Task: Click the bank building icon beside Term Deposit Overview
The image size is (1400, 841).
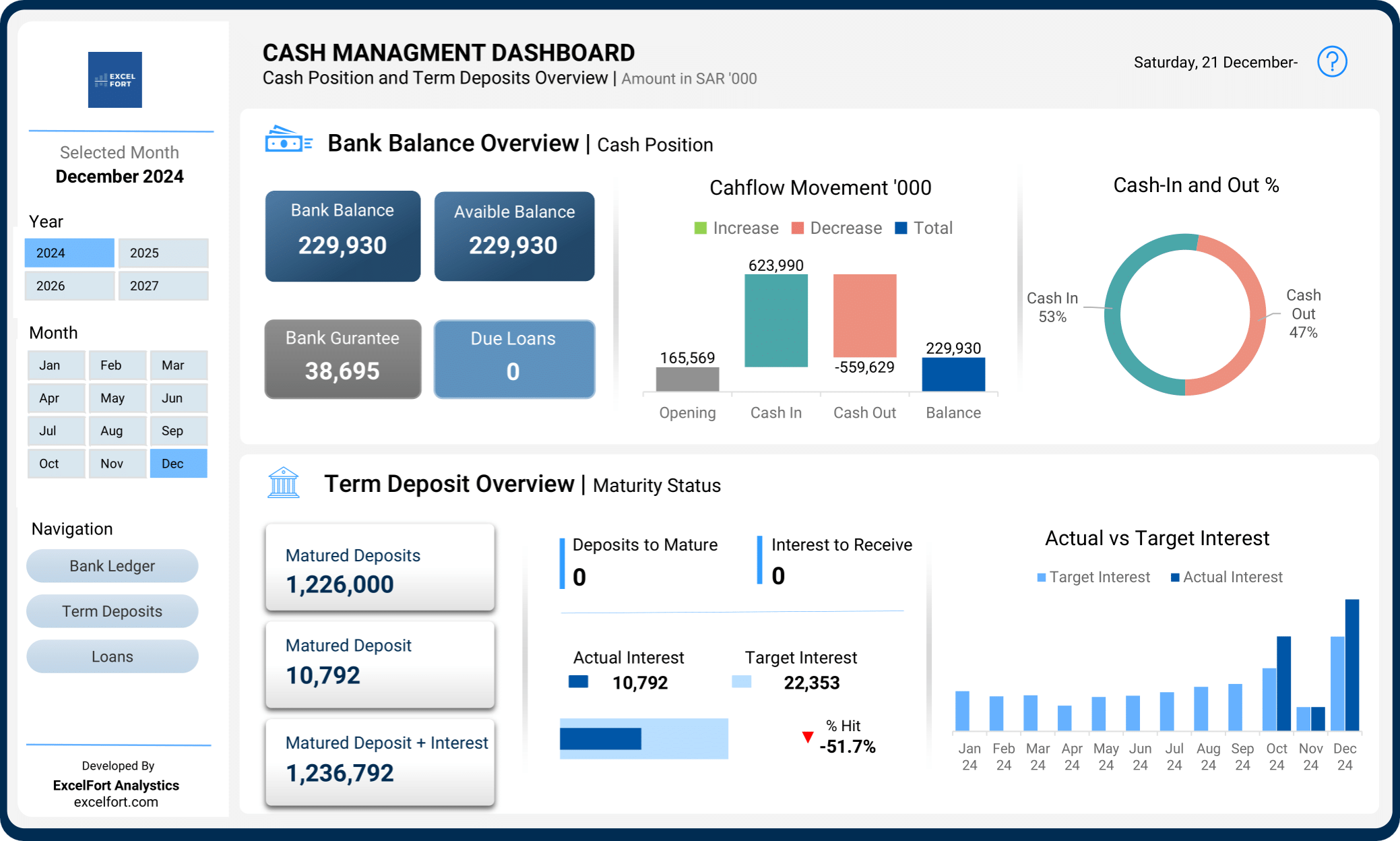Action: click(283, 483)
